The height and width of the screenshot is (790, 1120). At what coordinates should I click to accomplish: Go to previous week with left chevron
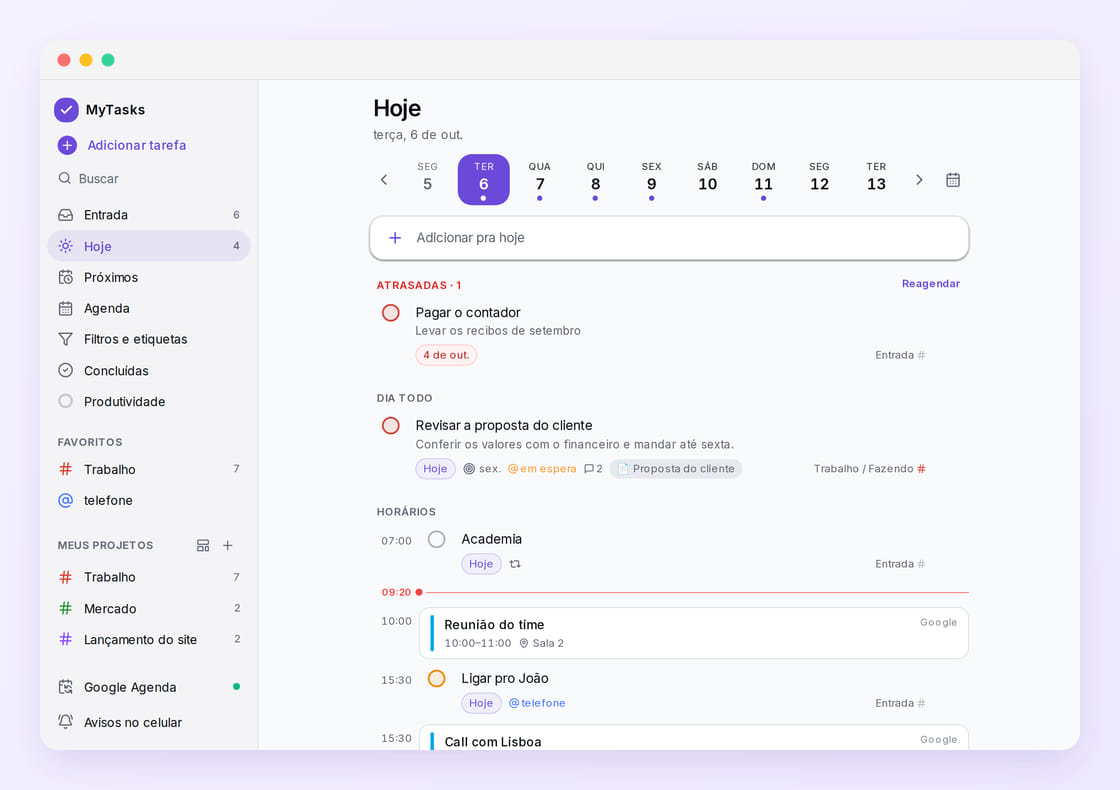[384, 180]
